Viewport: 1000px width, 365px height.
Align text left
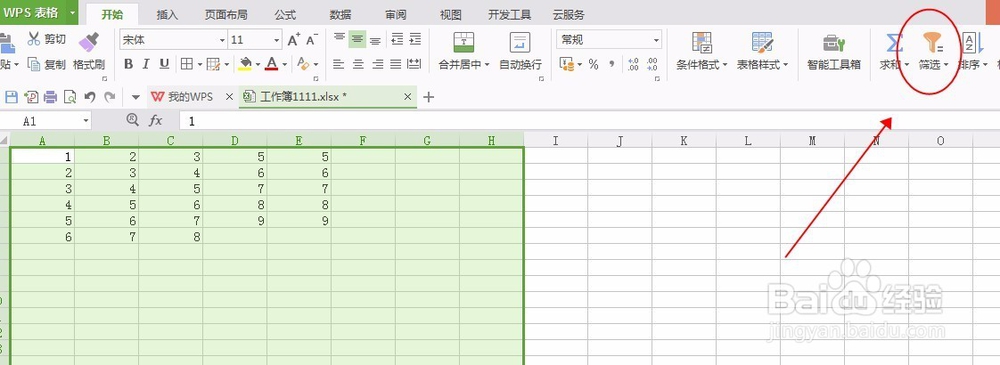pos(339,64)
